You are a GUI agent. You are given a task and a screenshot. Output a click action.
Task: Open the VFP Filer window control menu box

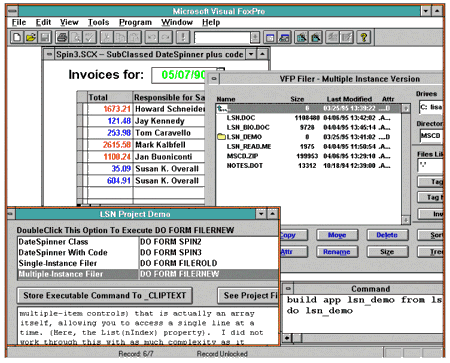214,79
